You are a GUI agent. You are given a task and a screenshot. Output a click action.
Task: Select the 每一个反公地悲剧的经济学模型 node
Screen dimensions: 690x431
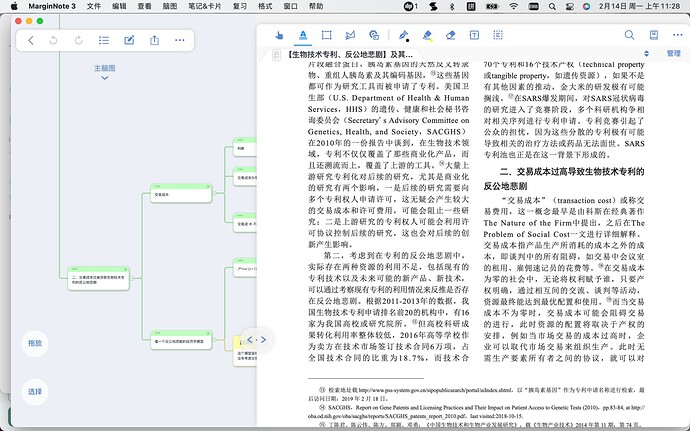pos(181,340)
